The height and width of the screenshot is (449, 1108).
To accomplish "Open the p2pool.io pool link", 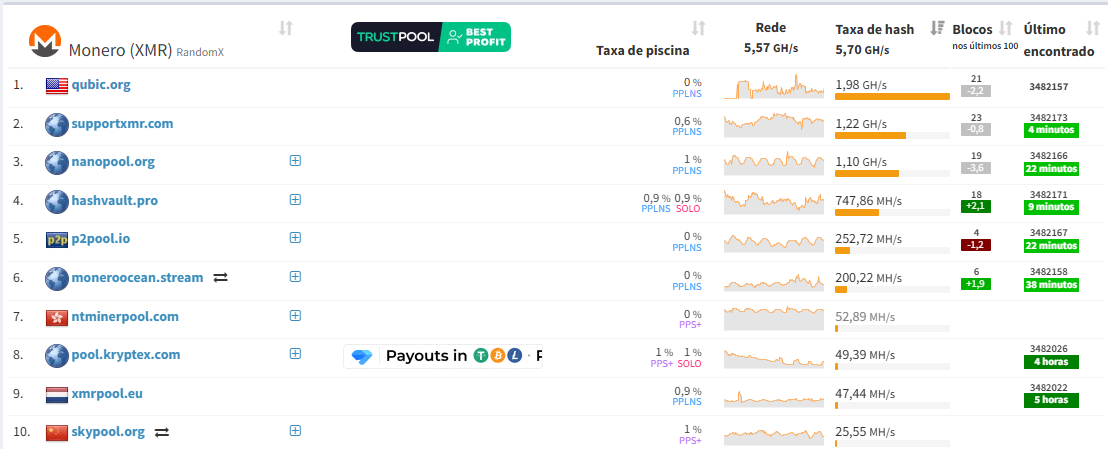I will pyautogui.click(x=101, y=239).
